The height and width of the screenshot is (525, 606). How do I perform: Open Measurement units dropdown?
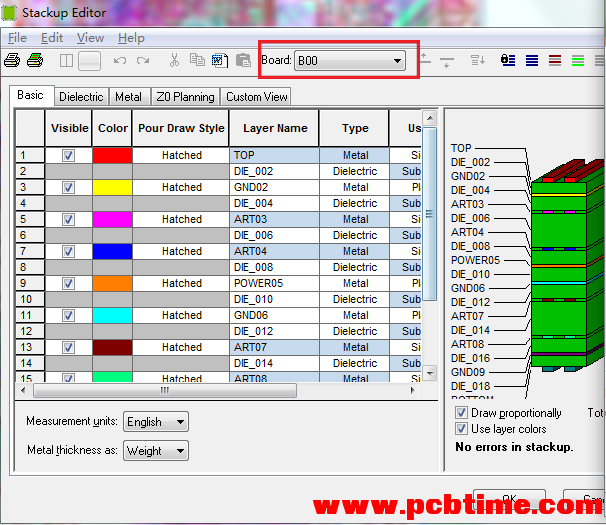(x=156, y=421)
